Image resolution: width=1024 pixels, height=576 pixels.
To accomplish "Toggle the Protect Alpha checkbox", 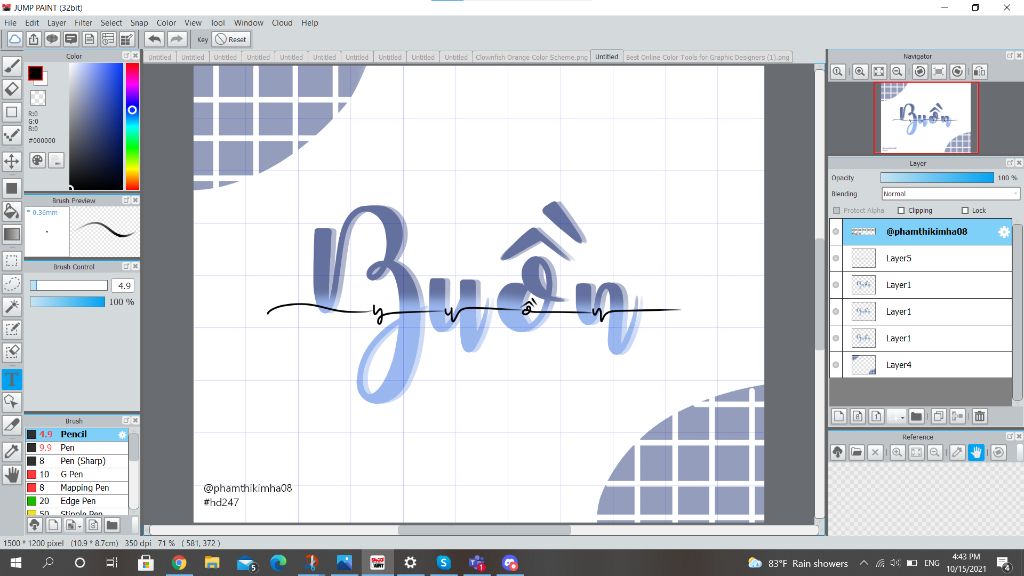I will tap(837, 210).
